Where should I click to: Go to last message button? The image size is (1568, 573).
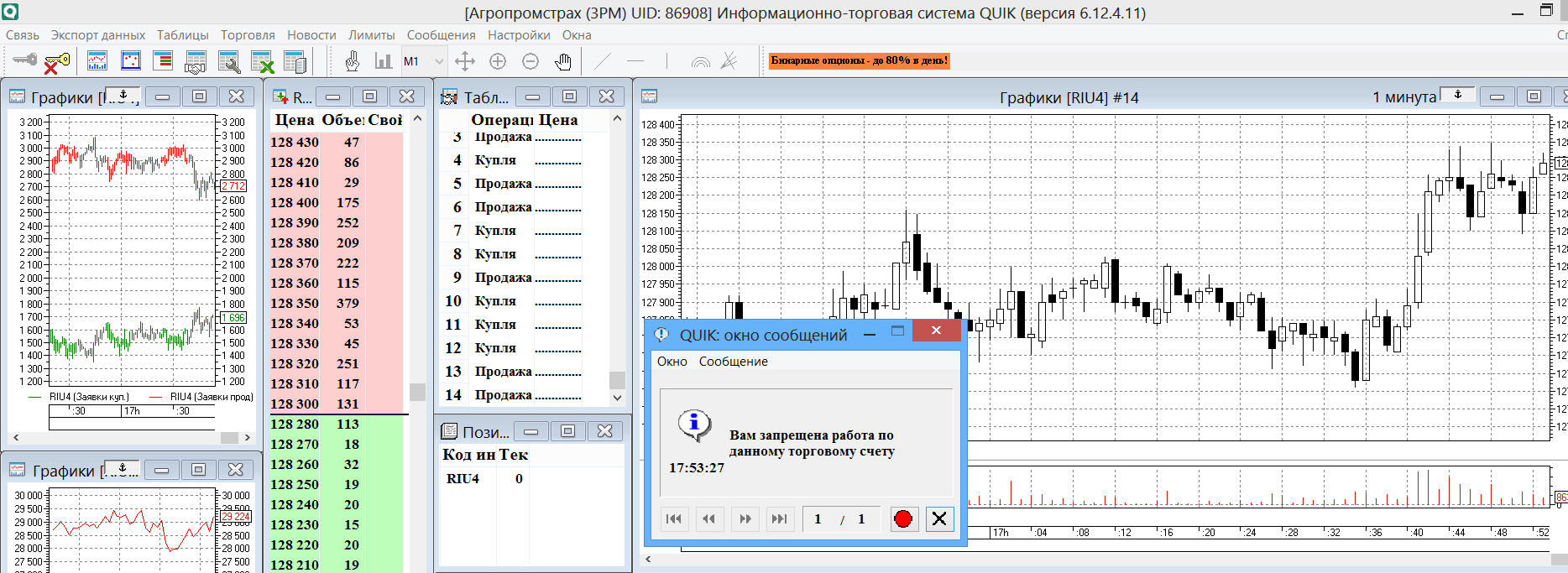779,519
